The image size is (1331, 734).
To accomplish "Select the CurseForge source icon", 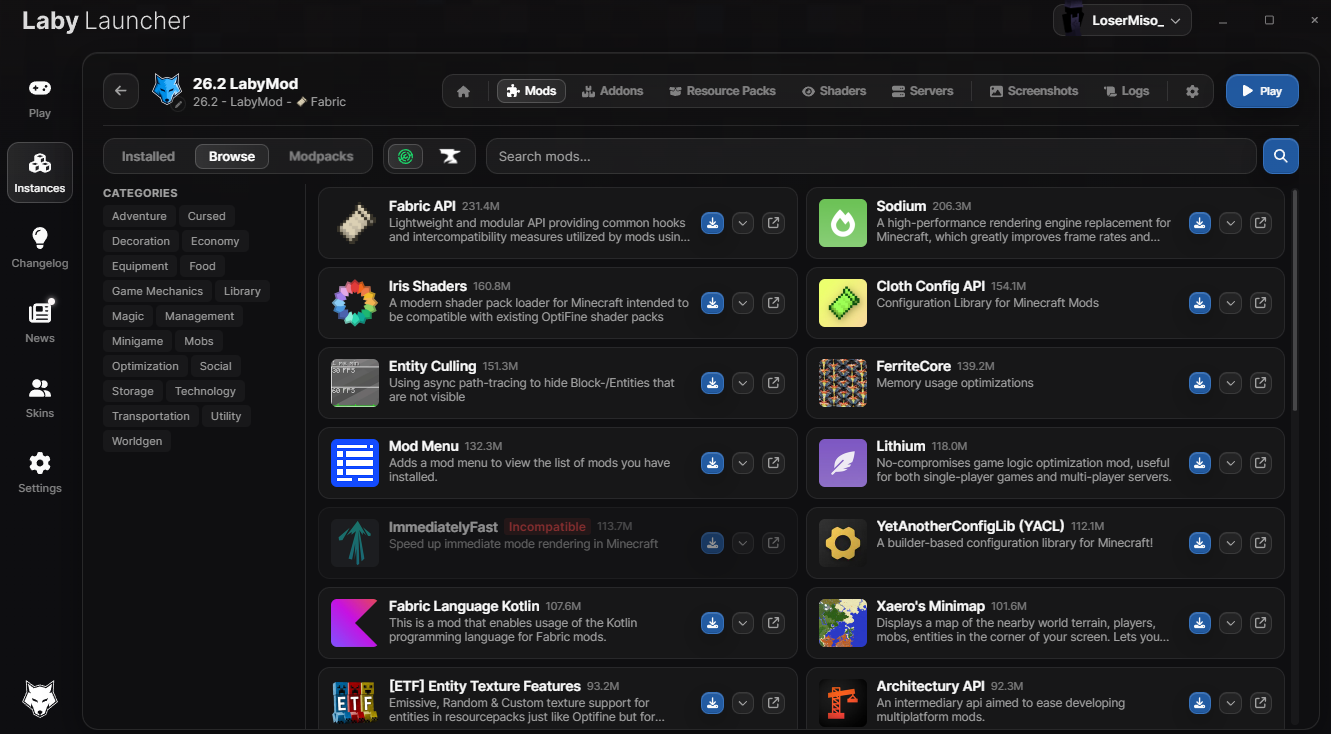I will 450,156.
